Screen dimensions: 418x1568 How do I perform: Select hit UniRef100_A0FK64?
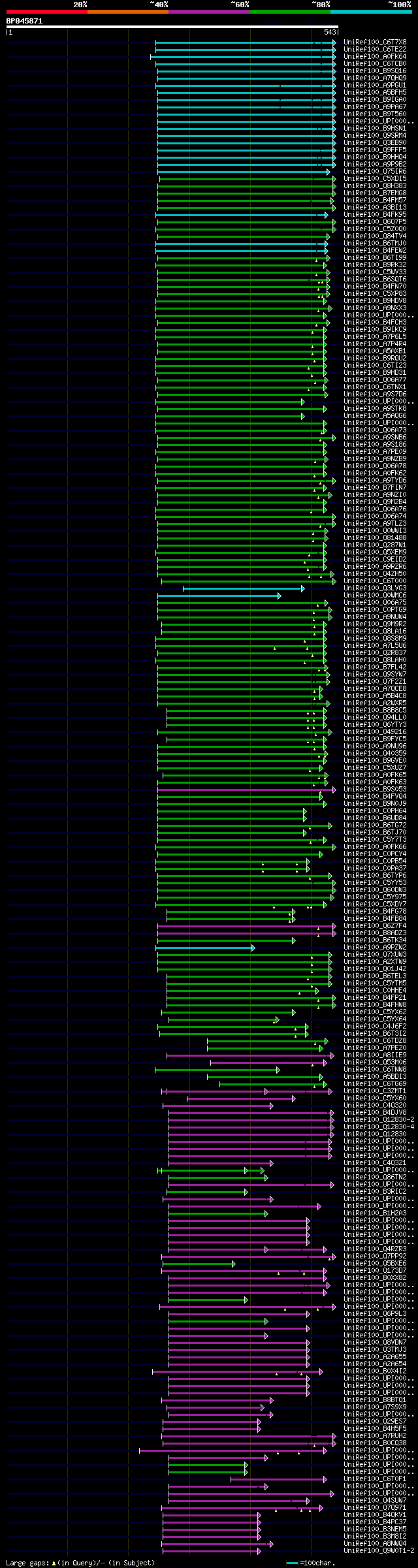pos(375,56)
